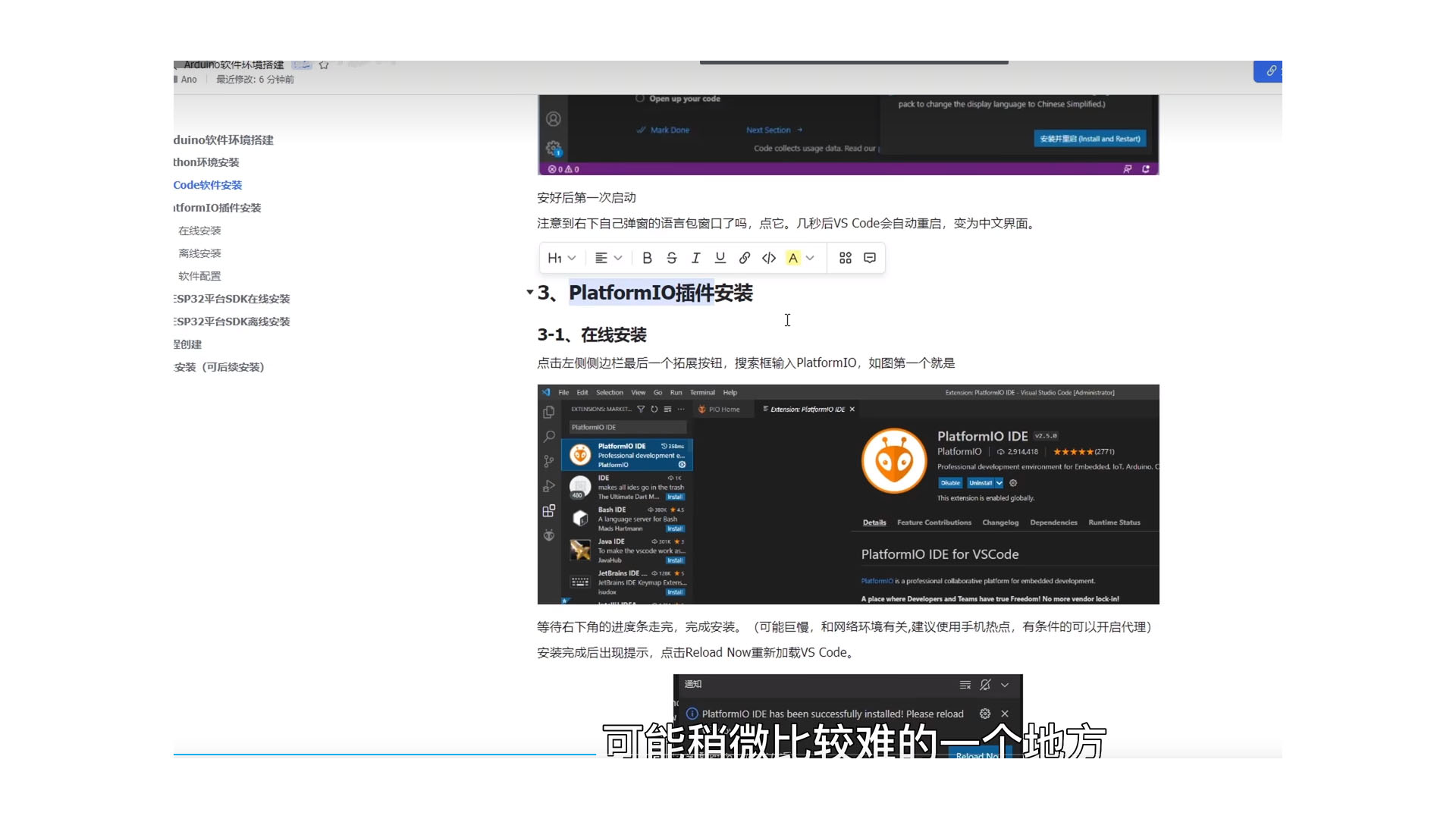This screenshot has height=819, width=1456.
Task: Click the blue link button at top right
Action: point(1269,71)
